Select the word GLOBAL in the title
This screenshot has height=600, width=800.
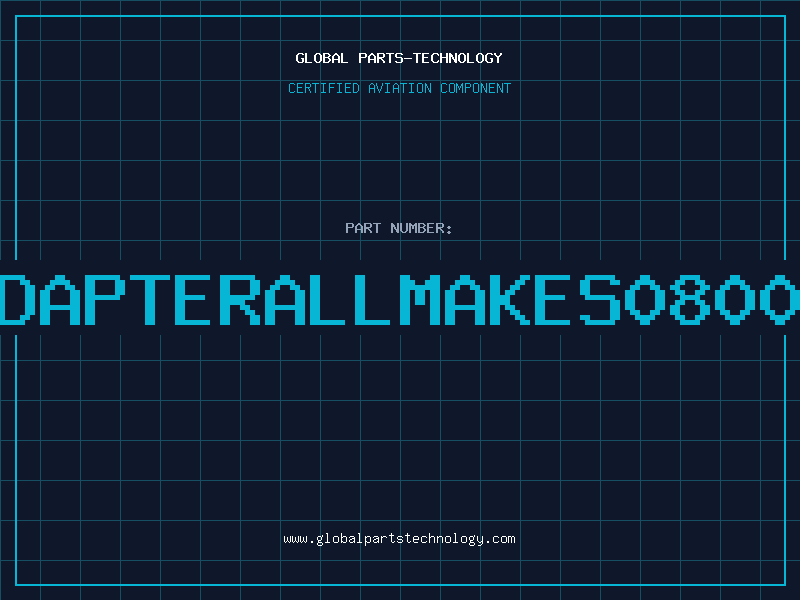321,58
